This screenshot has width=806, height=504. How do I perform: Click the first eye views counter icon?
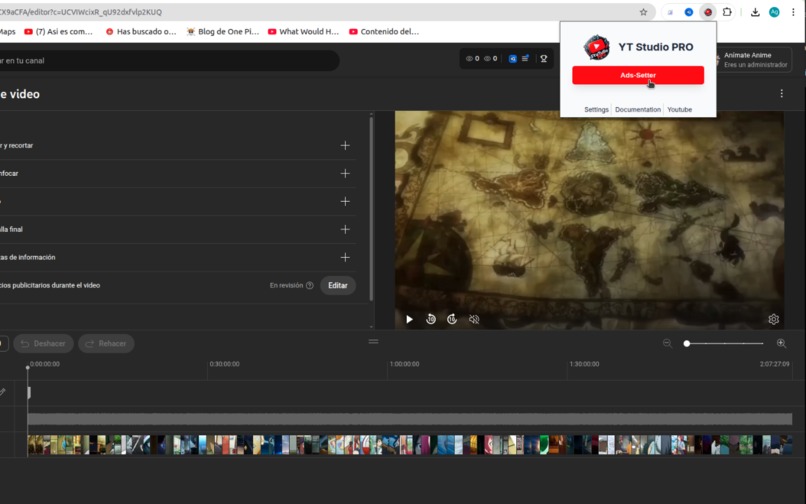tap(469, 59)
